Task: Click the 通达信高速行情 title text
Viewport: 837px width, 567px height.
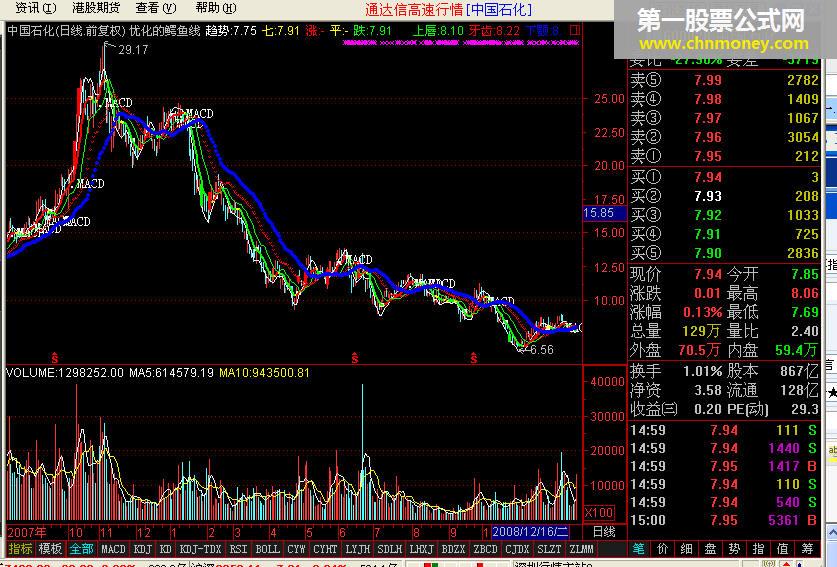Action: 414,10
